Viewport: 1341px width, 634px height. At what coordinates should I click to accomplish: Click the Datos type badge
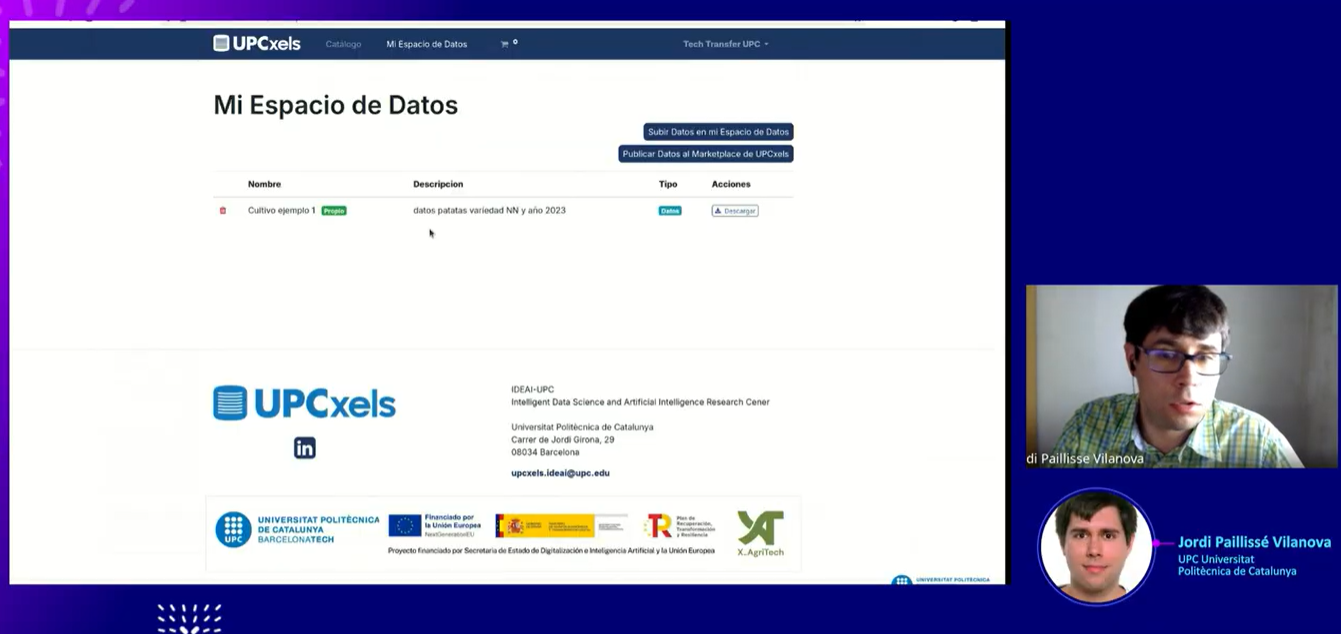click(670, 211)
